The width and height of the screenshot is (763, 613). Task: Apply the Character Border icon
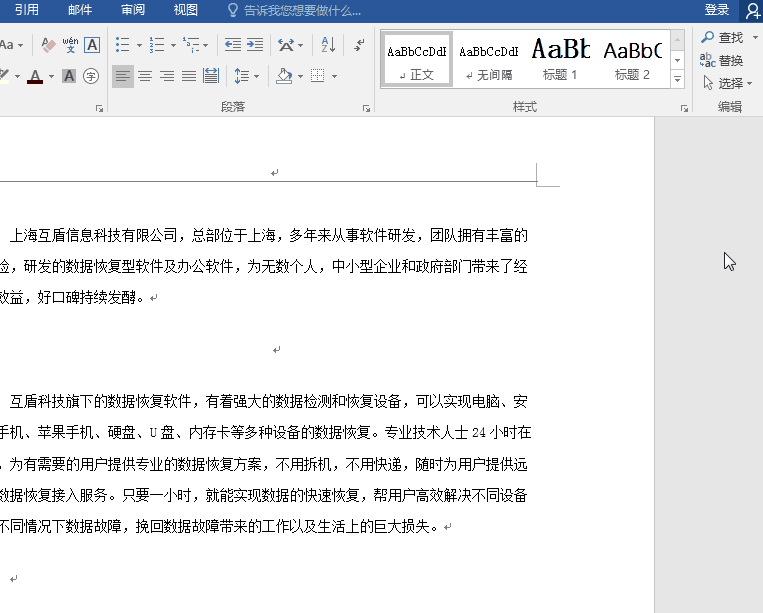click(x=92, y=45)
